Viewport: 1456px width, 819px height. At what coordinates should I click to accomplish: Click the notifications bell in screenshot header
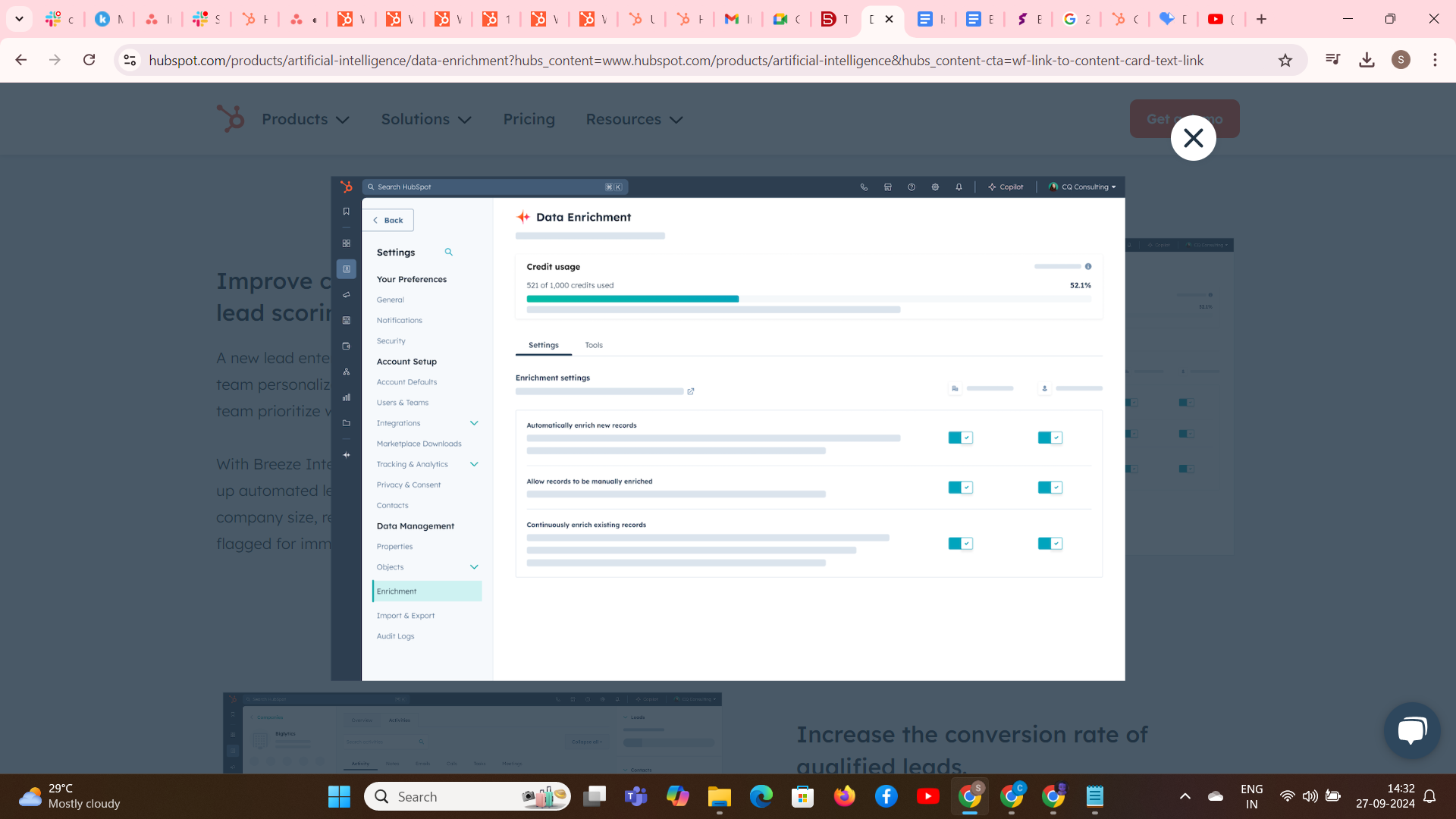point(959,187)
